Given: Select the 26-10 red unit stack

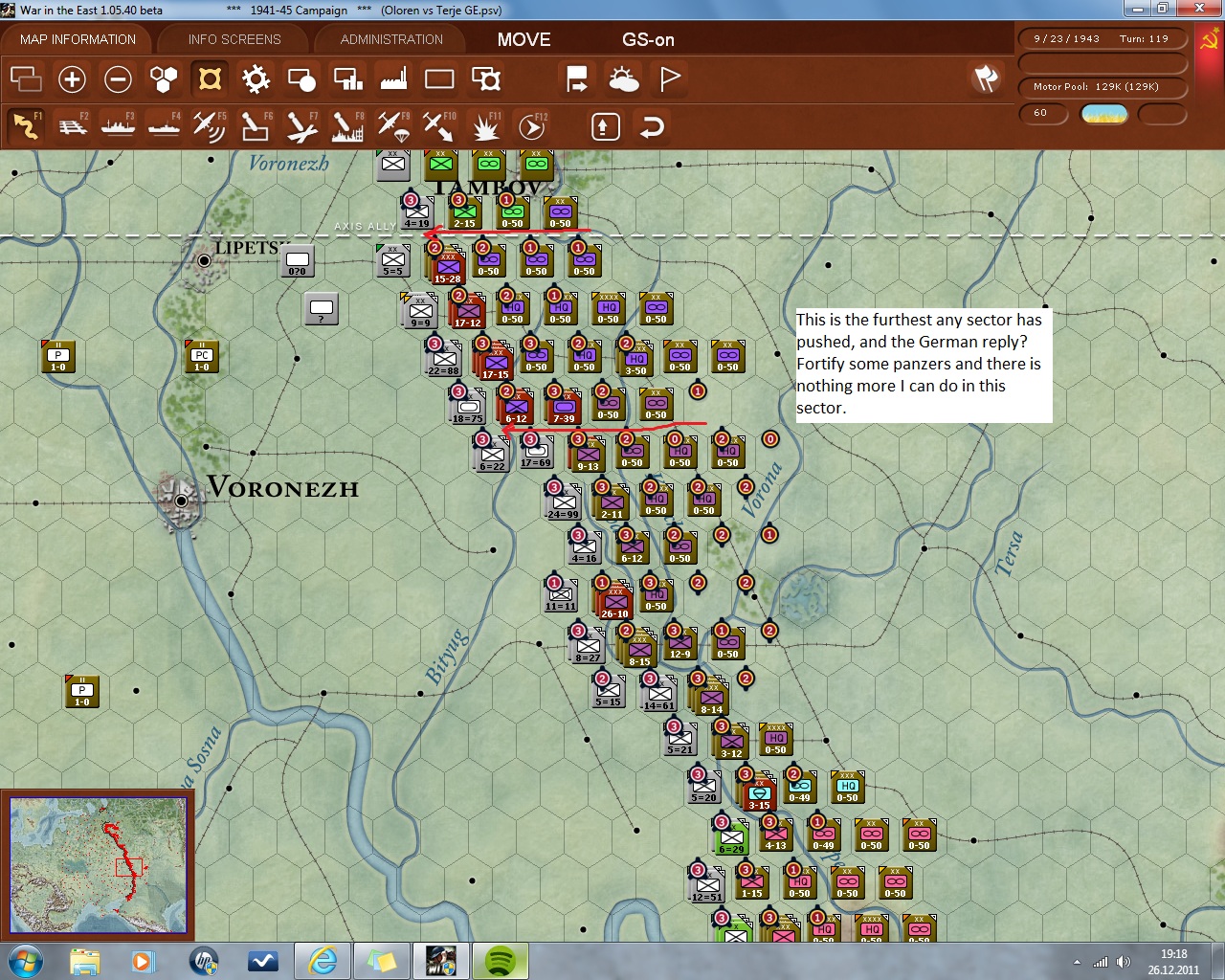Looking at the screenshot, I should pyautogui.click(x=613, y=603).
